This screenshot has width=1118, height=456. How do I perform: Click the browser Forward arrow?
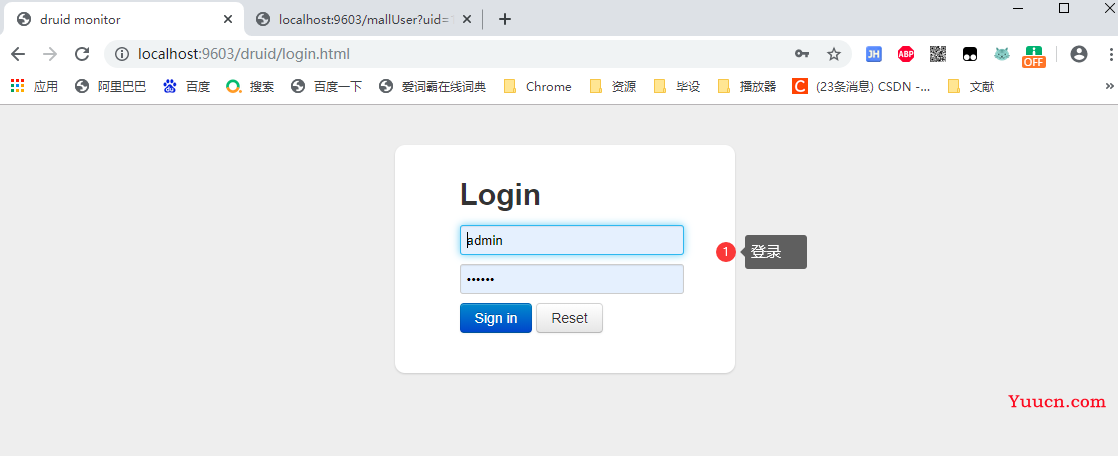pos(50,54)
